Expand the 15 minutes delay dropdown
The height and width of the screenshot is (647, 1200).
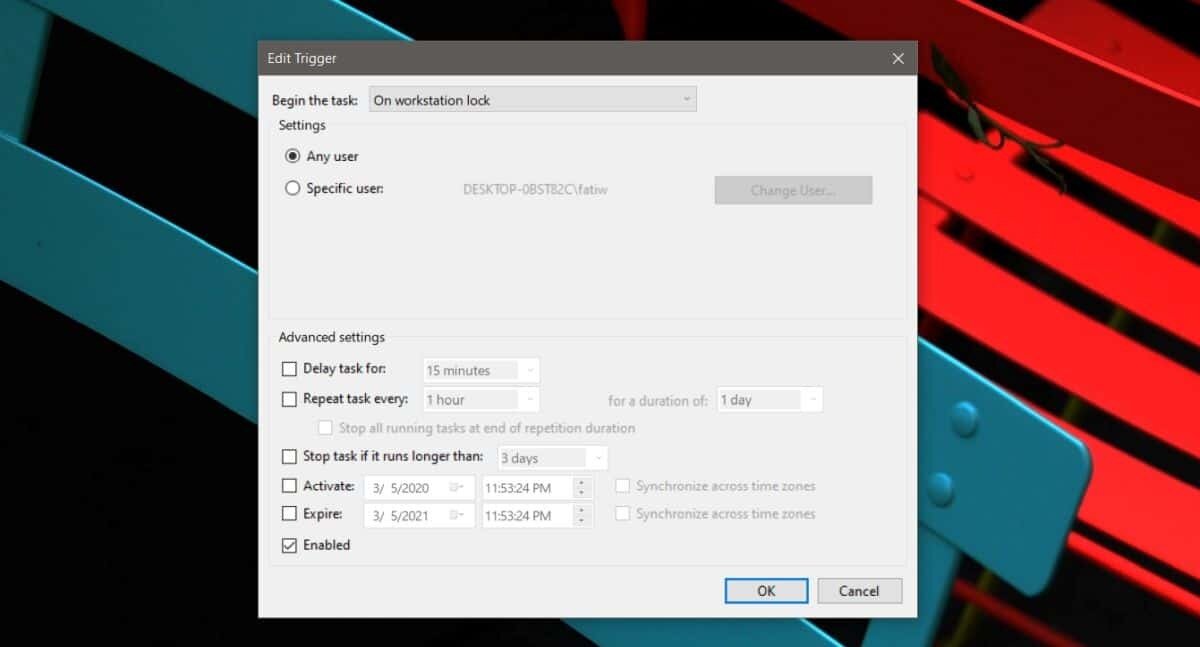[x=481, y=370]
